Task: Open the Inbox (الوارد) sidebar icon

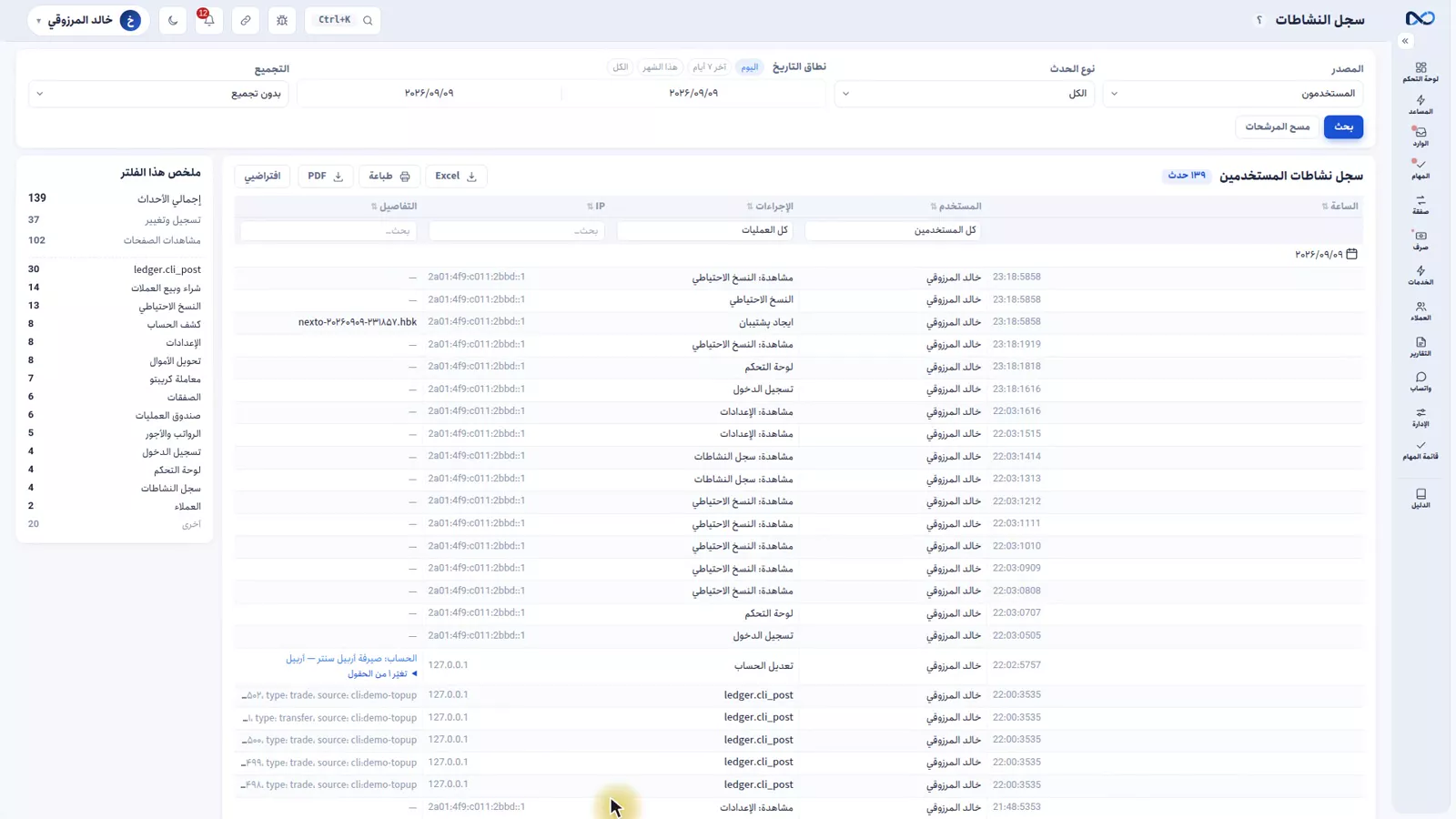Action: tap(1421, 137)
